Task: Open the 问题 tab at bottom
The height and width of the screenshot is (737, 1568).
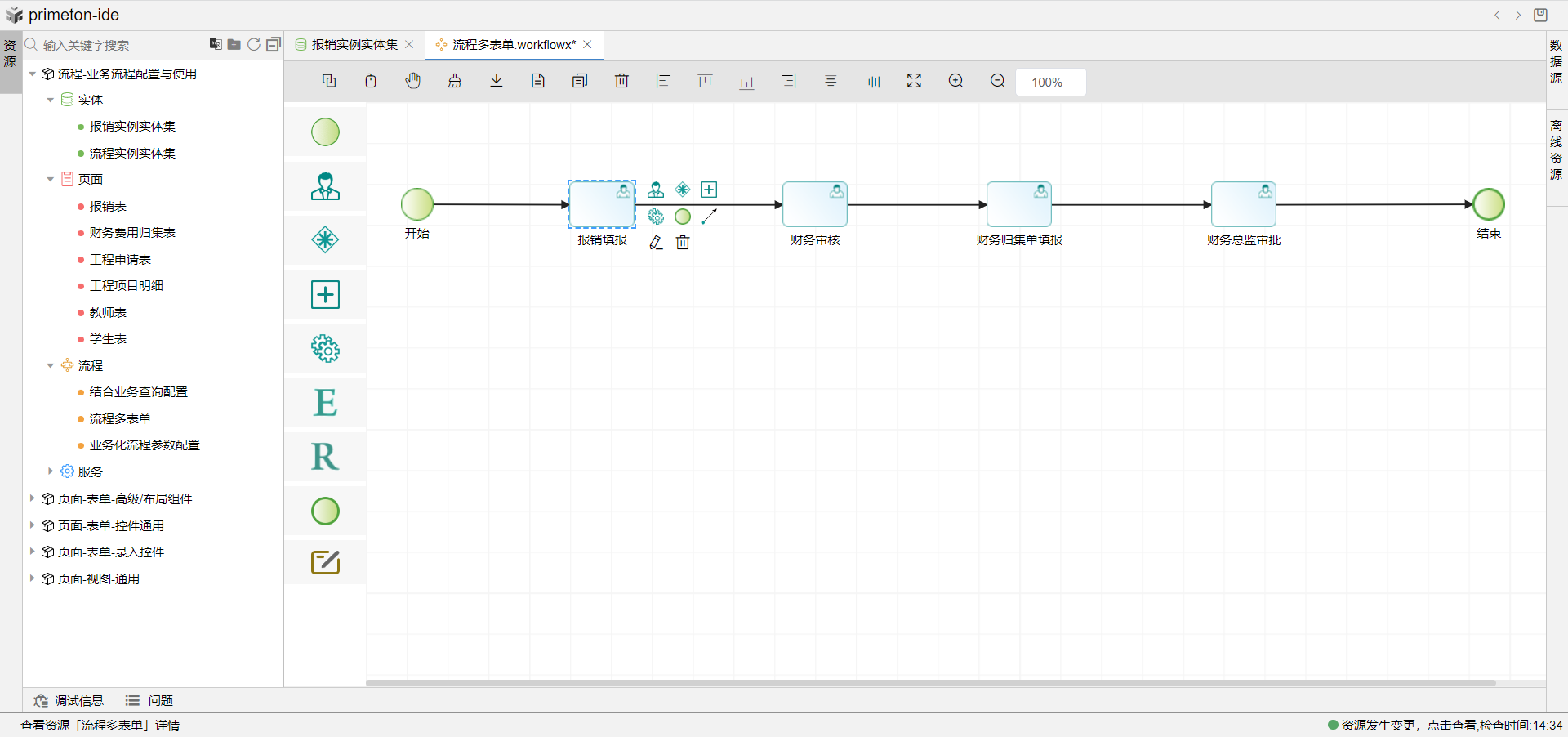Action: pyautogui.click(x=150, y=700)
